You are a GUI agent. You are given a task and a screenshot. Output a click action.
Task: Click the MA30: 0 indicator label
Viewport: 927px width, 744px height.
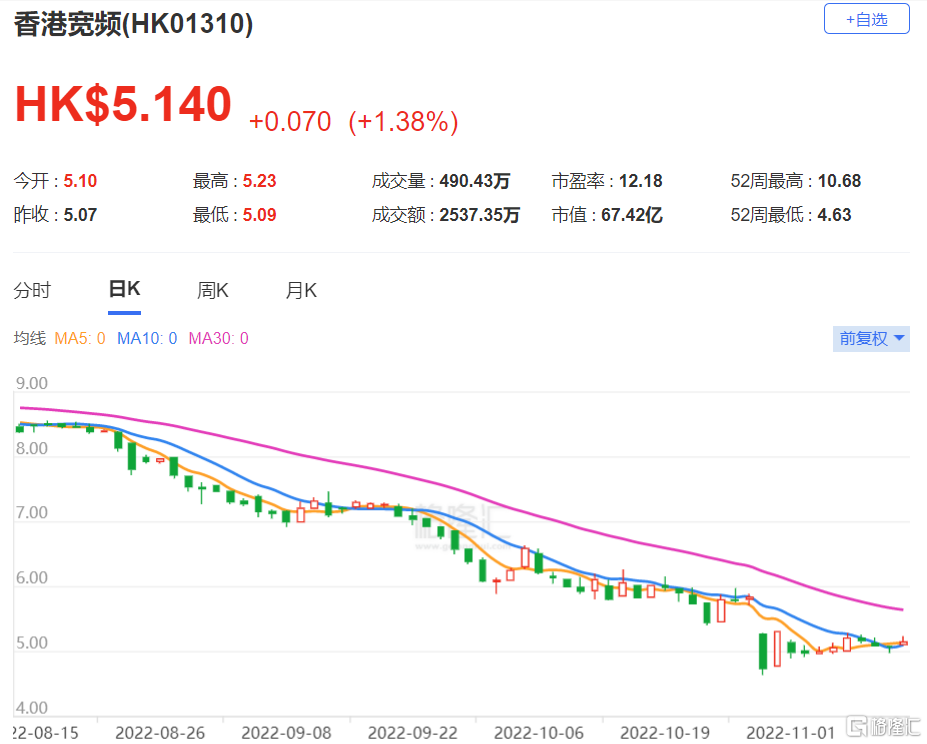click(x=219, y=338)
